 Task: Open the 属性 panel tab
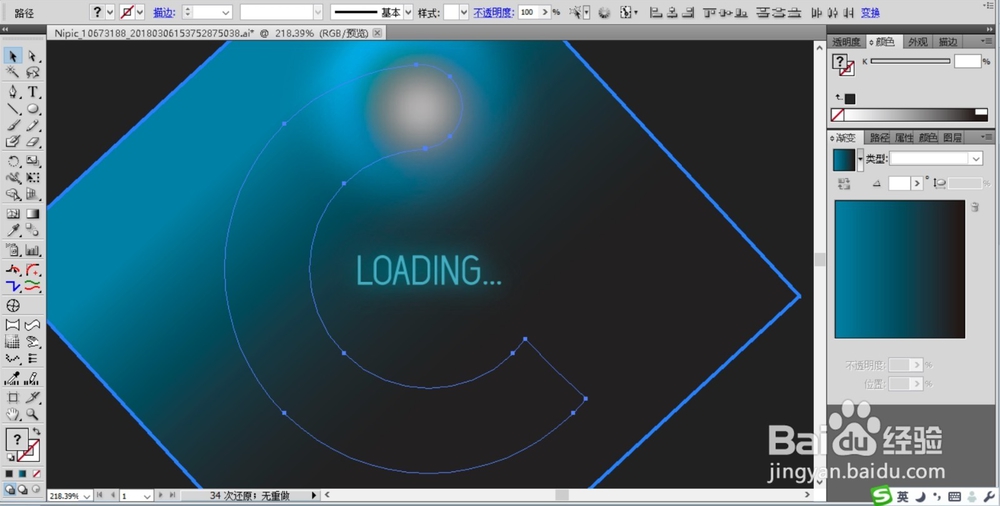click(x=904, y=138)
